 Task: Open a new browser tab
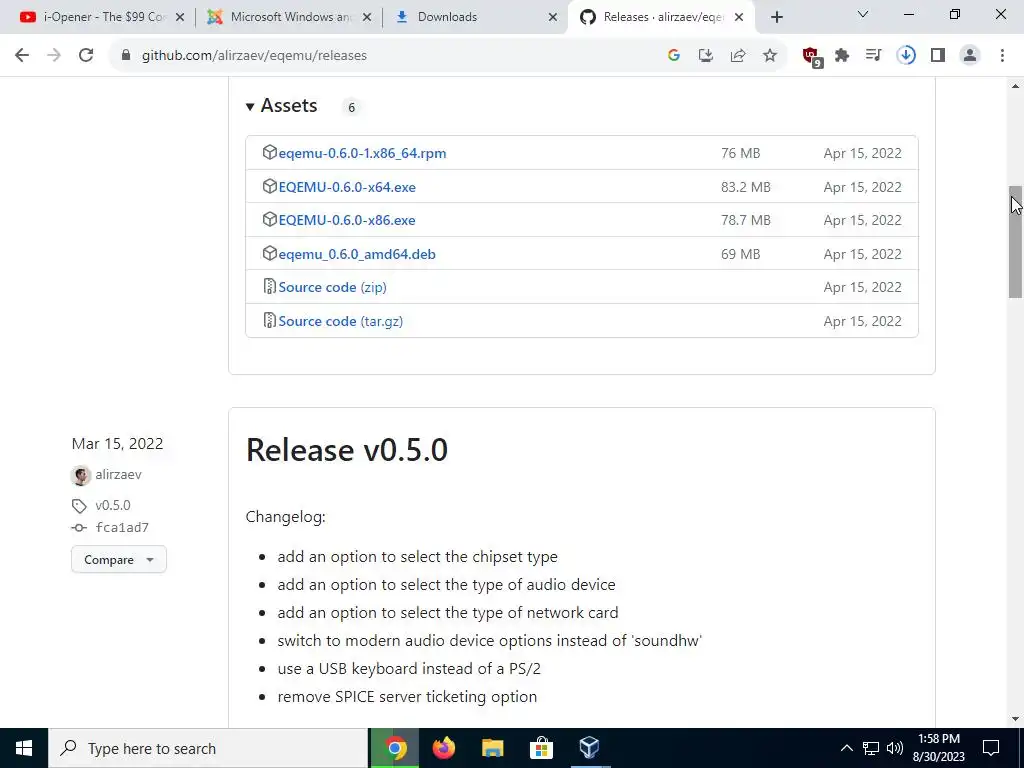[776, 18]
